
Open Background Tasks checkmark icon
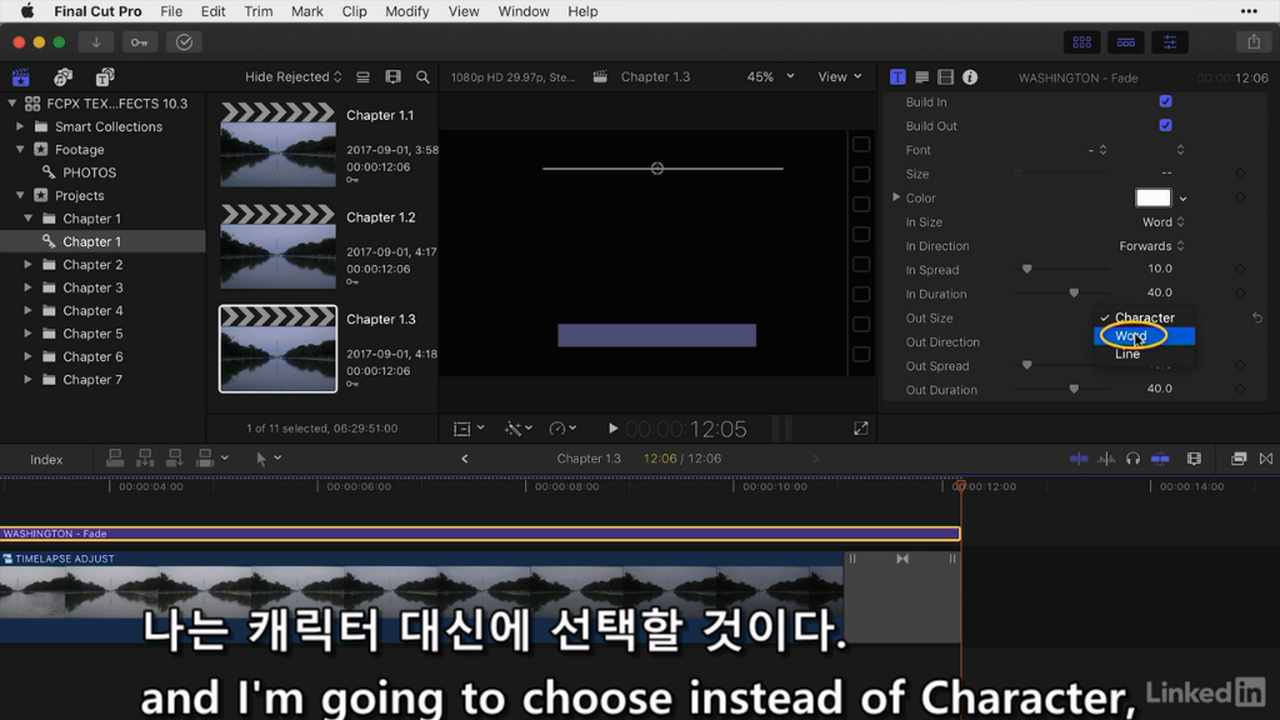[x=184, y=42]
